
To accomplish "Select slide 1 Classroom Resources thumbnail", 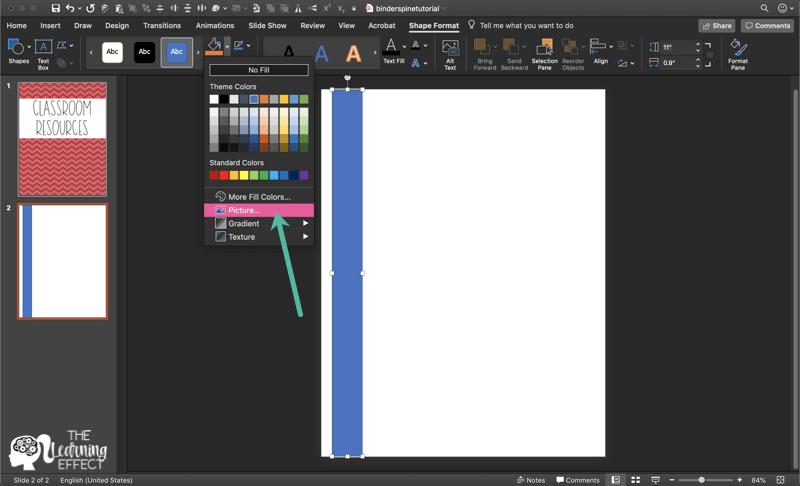I will coord(62,139).
